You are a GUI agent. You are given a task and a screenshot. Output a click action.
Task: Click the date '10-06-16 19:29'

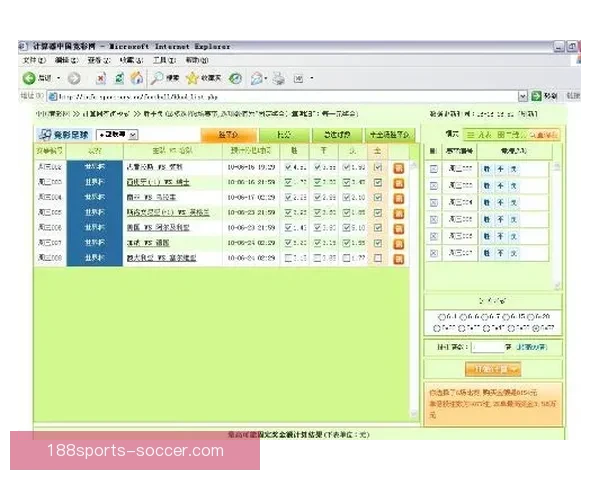(x=251, y=167)
